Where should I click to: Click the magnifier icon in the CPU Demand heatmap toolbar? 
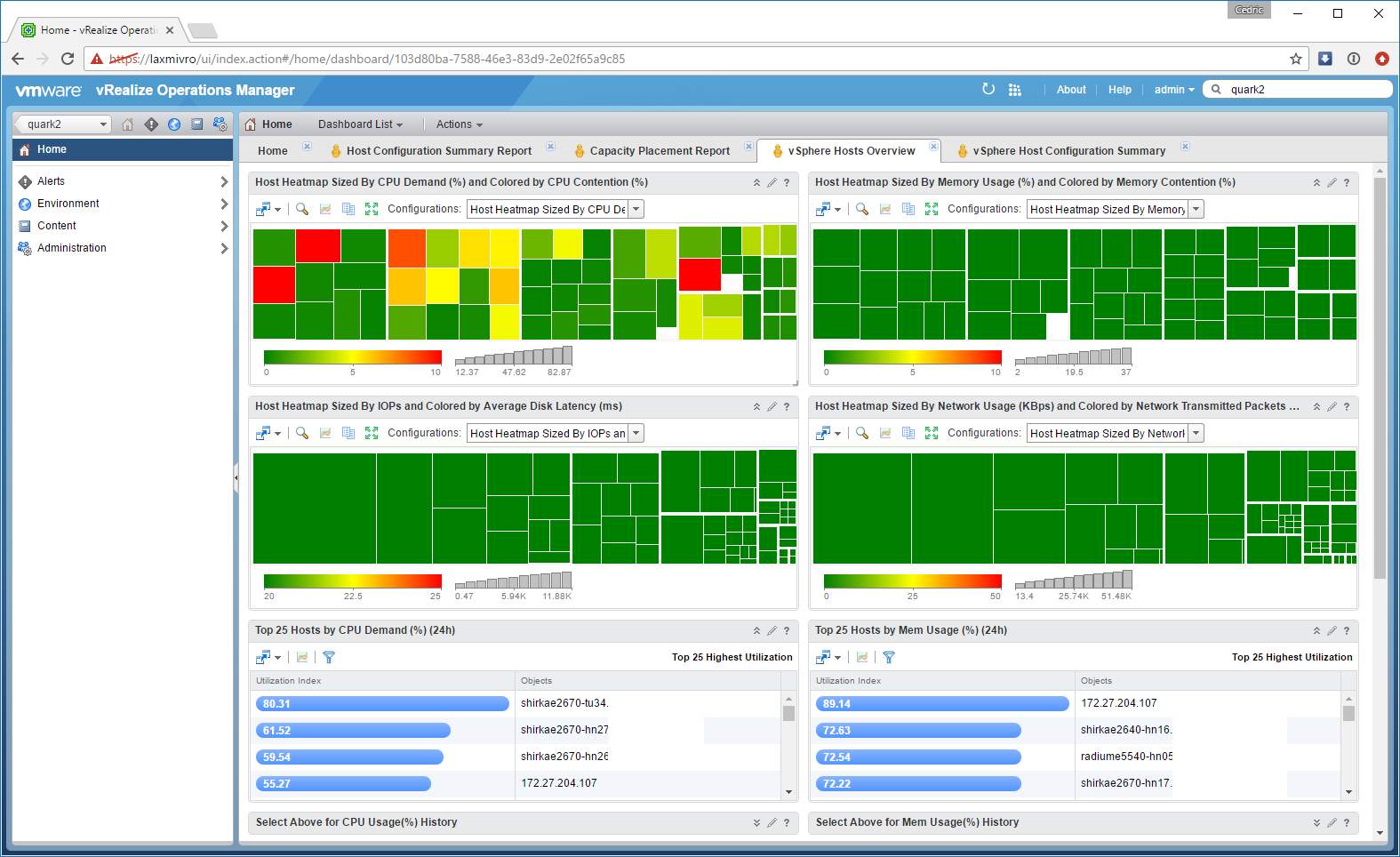coord(302,209)
